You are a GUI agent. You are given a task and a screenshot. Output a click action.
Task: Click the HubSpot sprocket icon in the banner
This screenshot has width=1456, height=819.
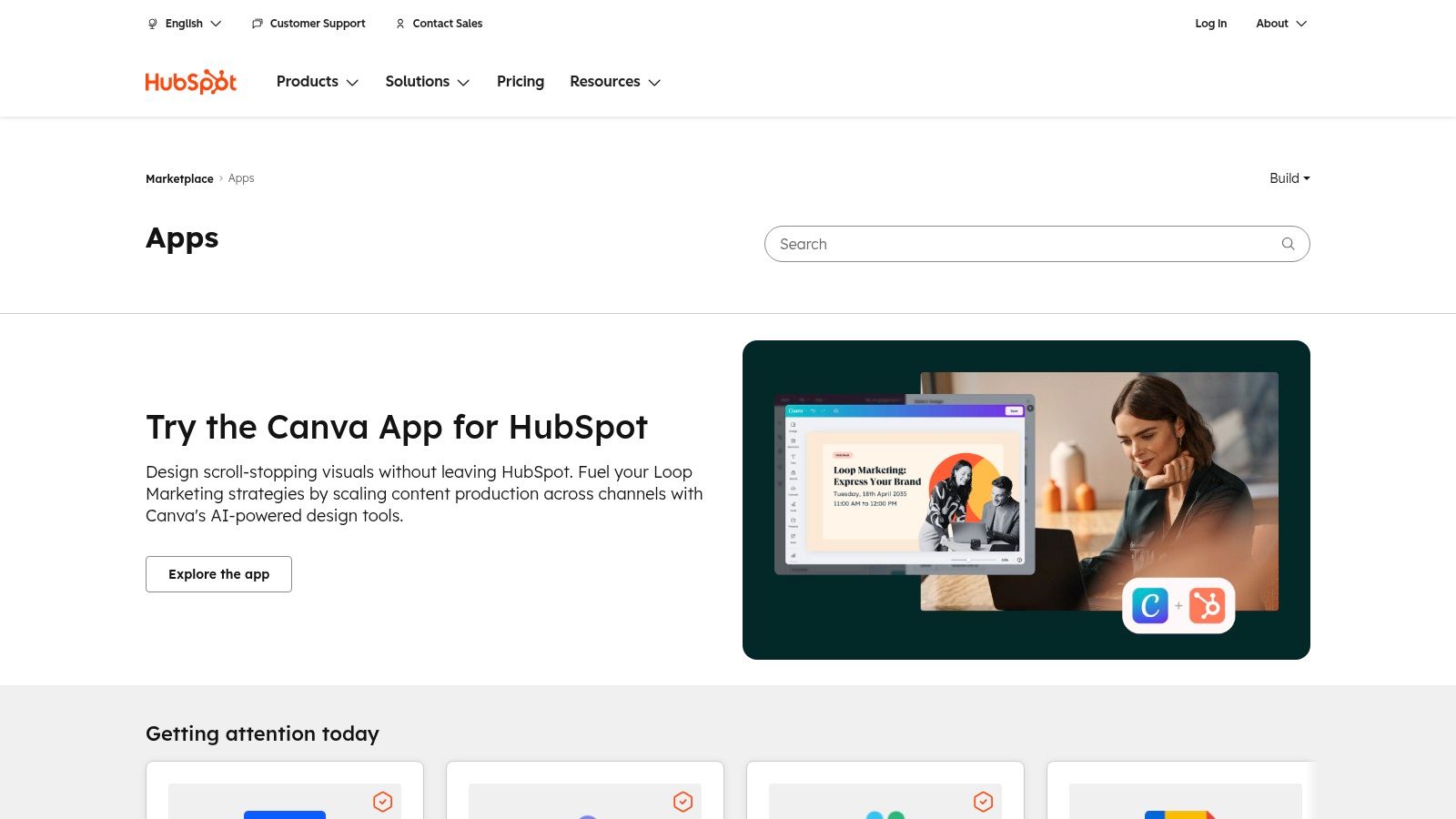click(x=1208, y=605)
